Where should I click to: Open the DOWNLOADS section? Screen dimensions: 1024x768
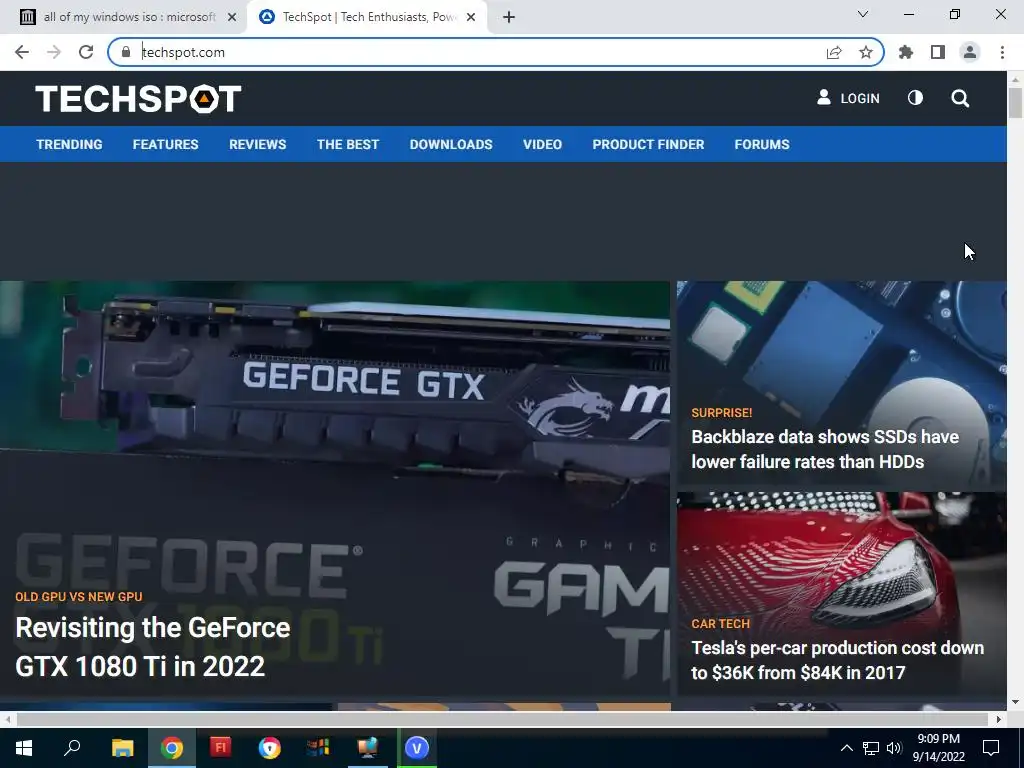[451, 144]
